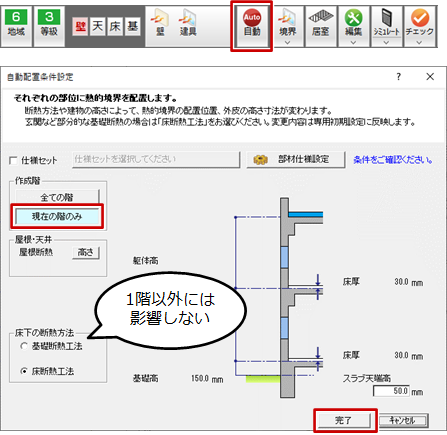Open the 部材仕様設定 material settings button
This screenshot has height=435, width=447.
tap(296, 159)
